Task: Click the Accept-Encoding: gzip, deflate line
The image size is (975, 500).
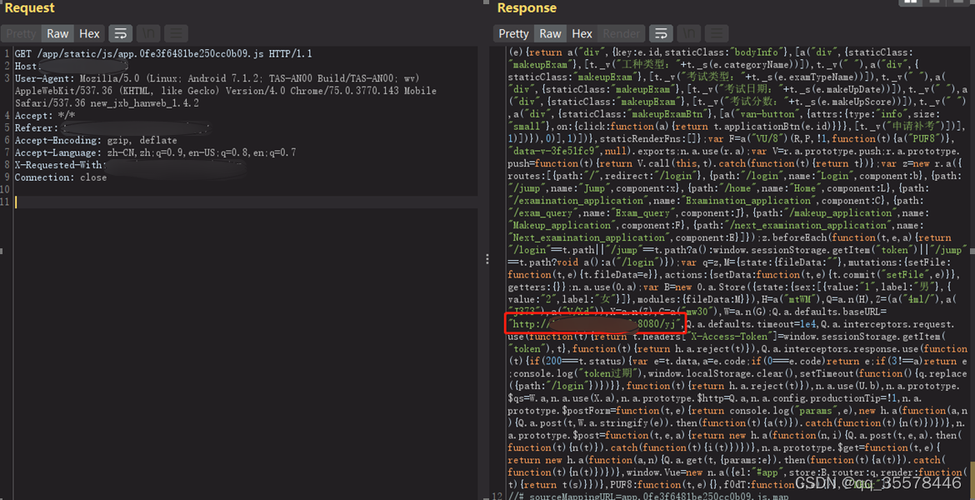Action: point(96,141)
